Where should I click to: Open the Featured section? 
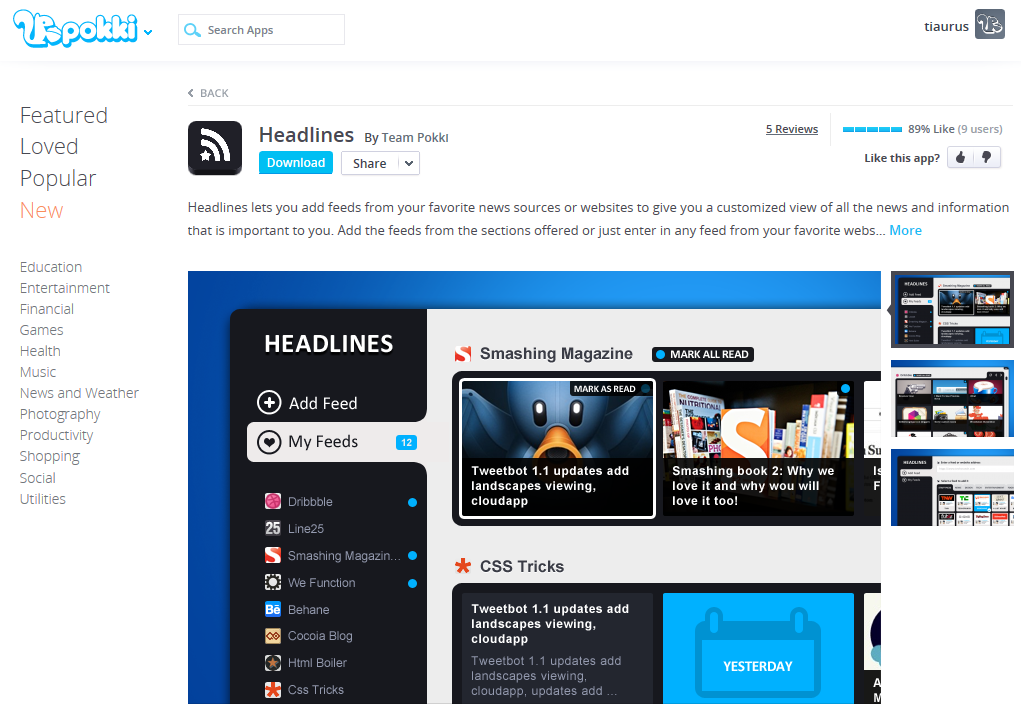pos(64,115)
